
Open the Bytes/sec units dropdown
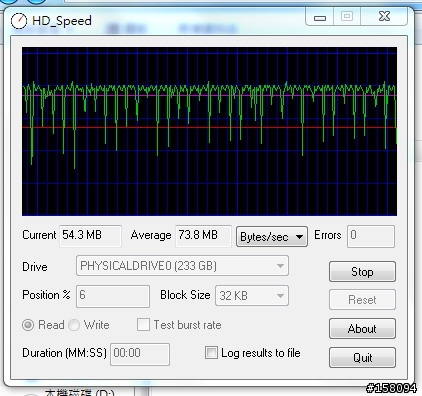[x=272, y=237]
